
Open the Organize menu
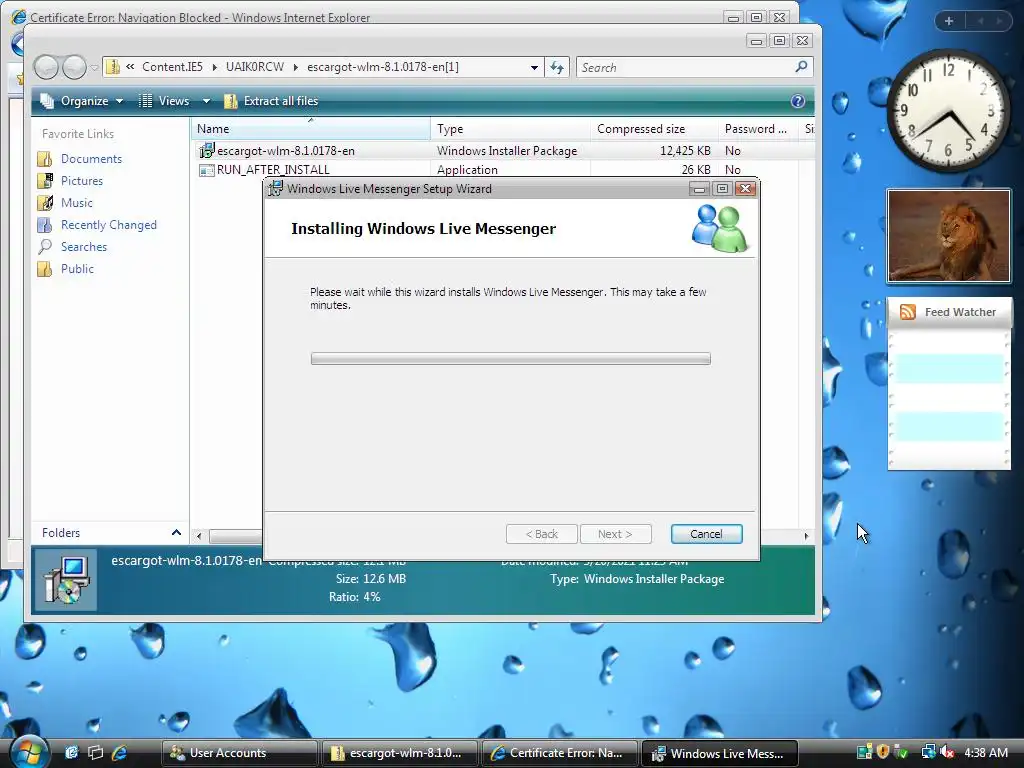(x=82, y=101)
